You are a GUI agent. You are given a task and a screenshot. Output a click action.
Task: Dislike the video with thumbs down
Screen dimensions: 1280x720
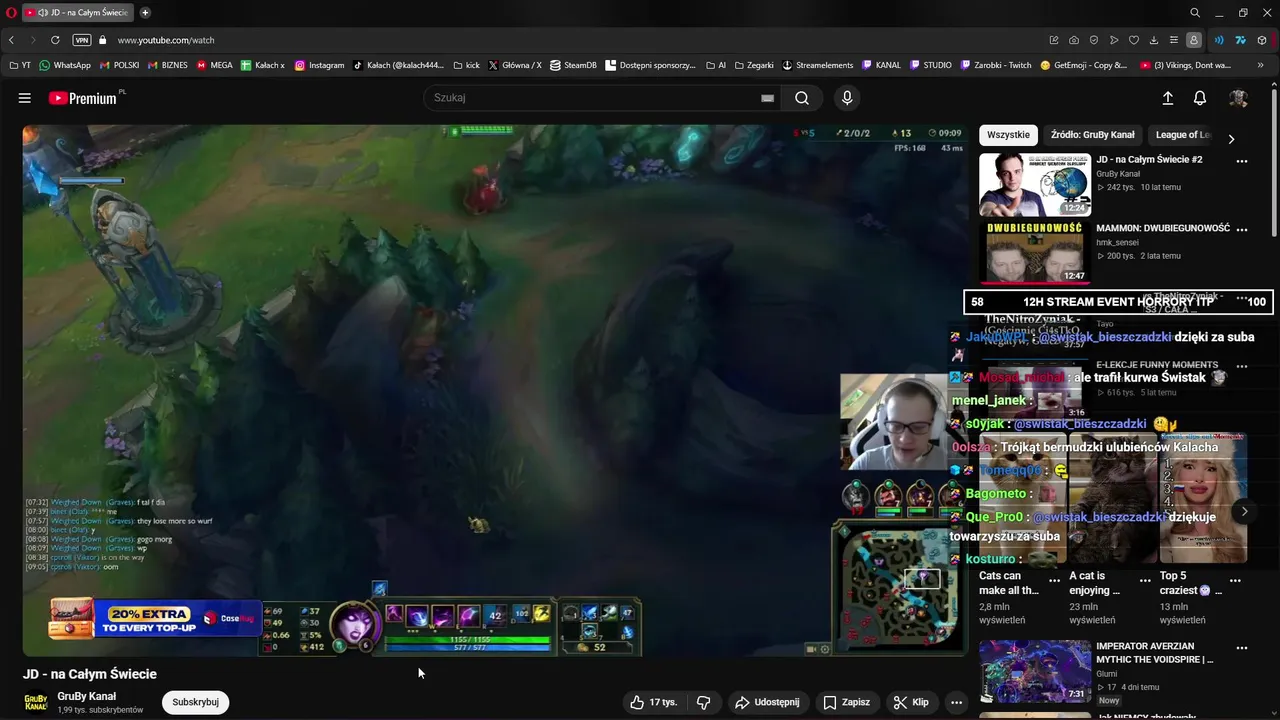coord(703,702)
